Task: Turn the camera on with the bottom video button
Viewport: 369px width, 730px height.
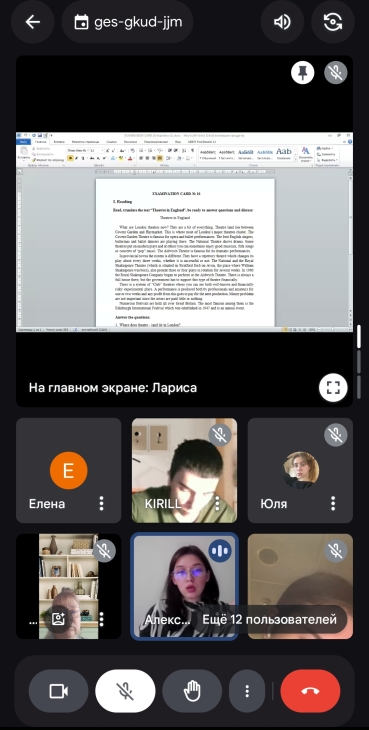Action: [59, 691]
